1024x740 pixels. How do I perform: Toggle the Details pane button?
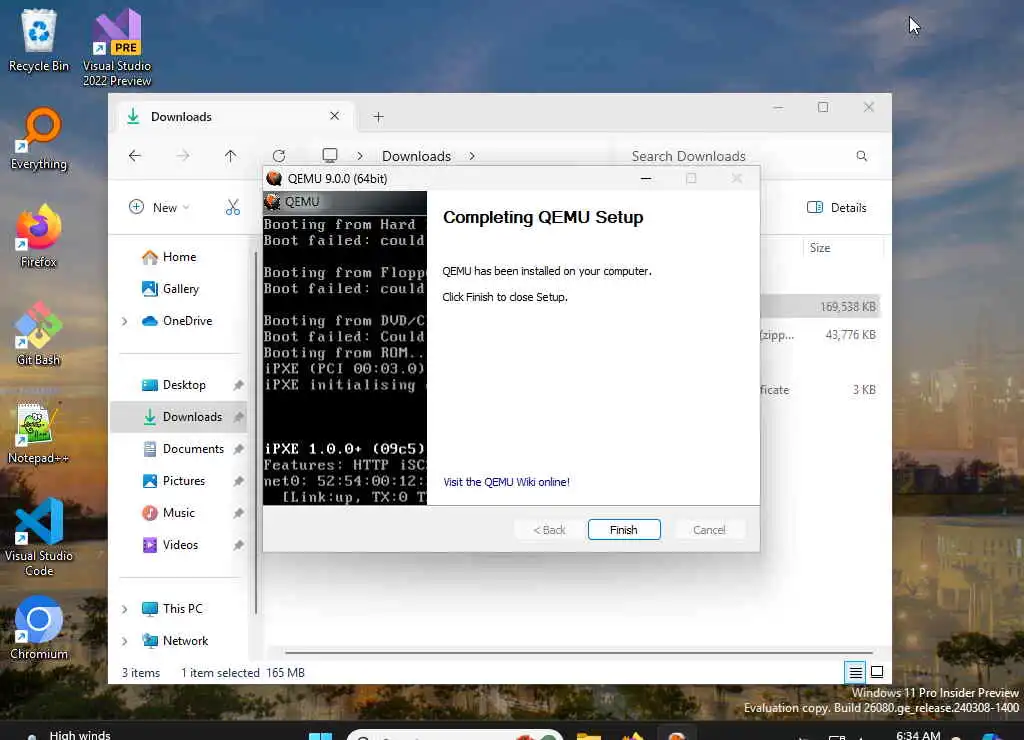tap(837, 208)
